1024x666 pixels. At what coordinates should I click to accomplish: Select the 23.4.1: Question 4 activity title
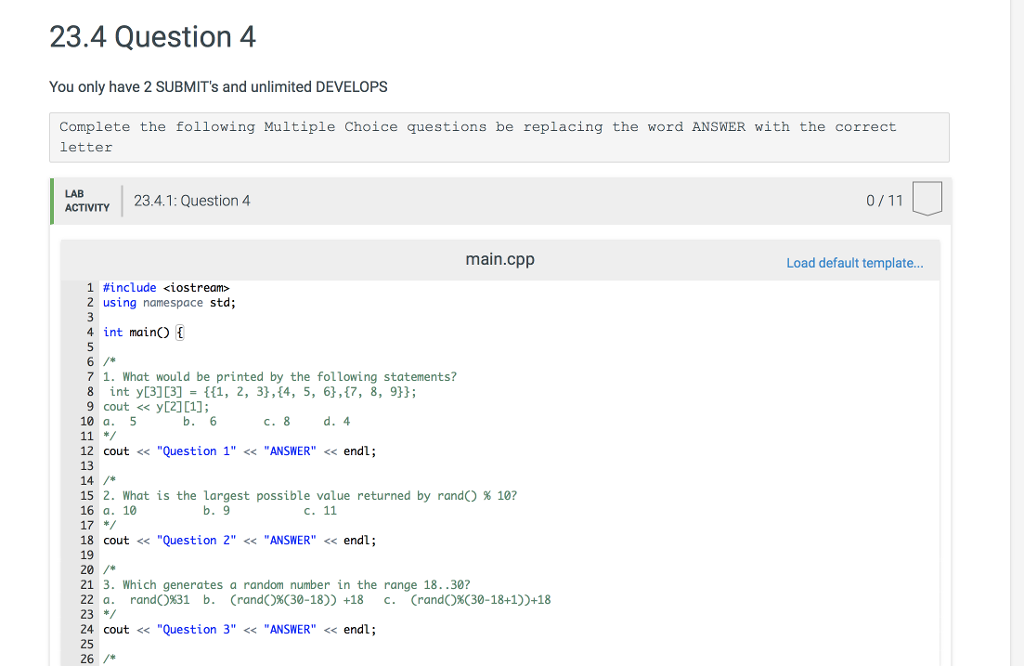(192, 201)
